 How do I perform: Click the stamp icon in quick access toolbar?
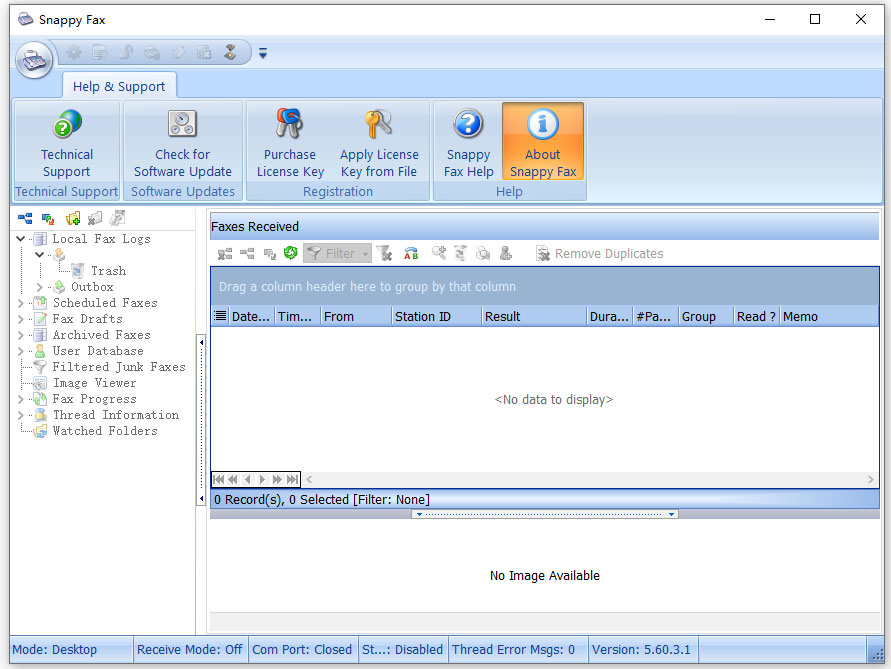click(x=230, y=53)
